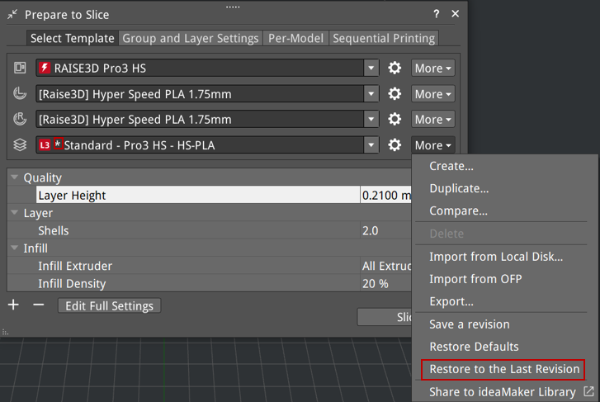Open the More menu for printer row
This screenshot has width=600, height=402.
(x=432, y=68)
